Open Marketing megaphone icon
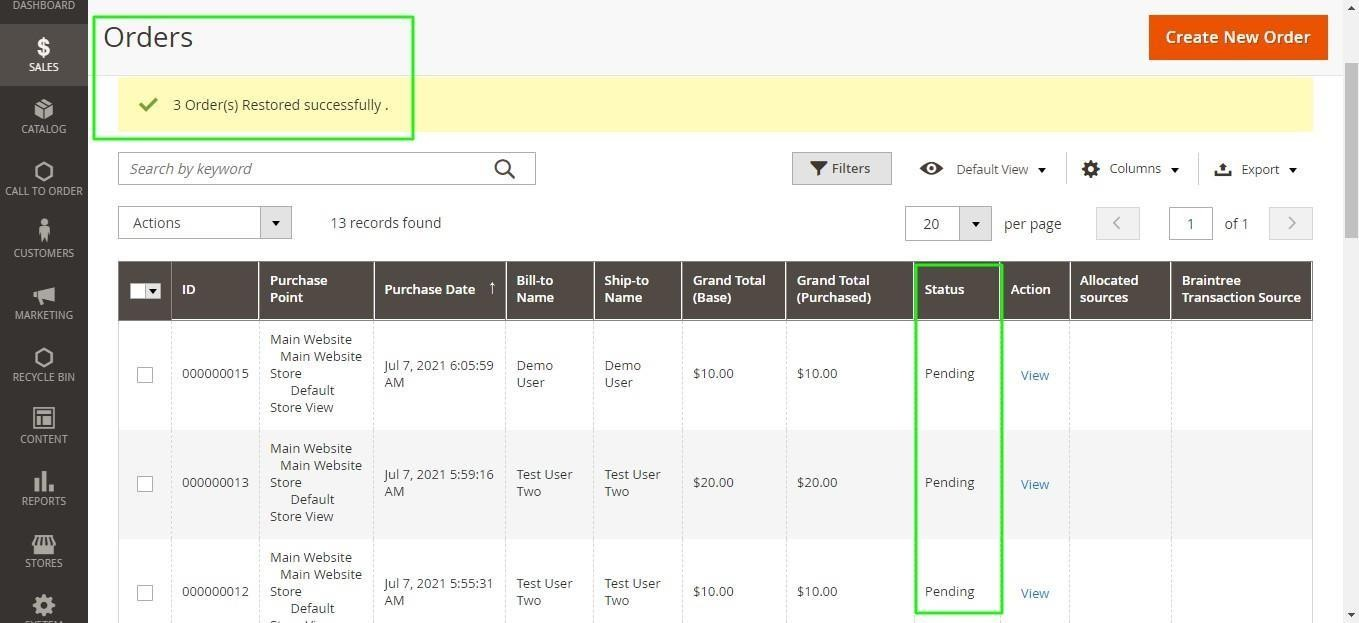The width and height of the screenshot is (1359, 623). click(x=43, y=302)
